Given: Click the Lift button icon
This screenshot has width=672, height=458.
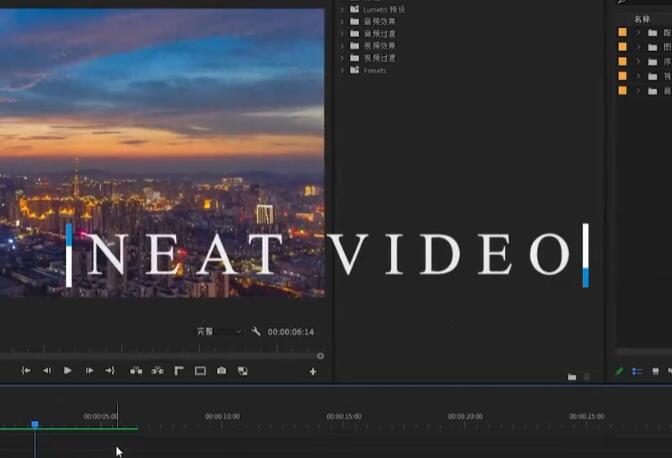Looking at the screenshot, I should tap(136, 371).
